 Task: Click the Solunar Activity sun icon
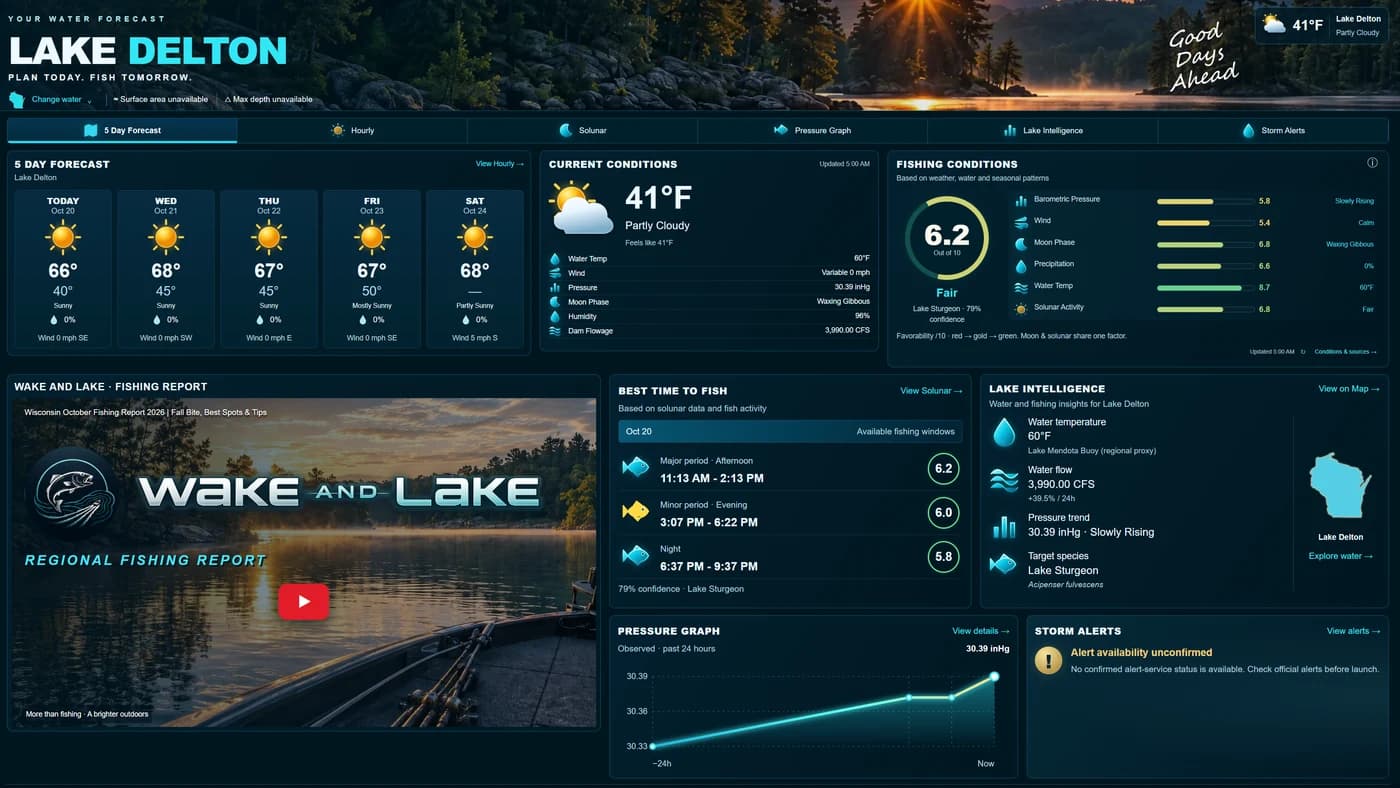coord(1021,309)
